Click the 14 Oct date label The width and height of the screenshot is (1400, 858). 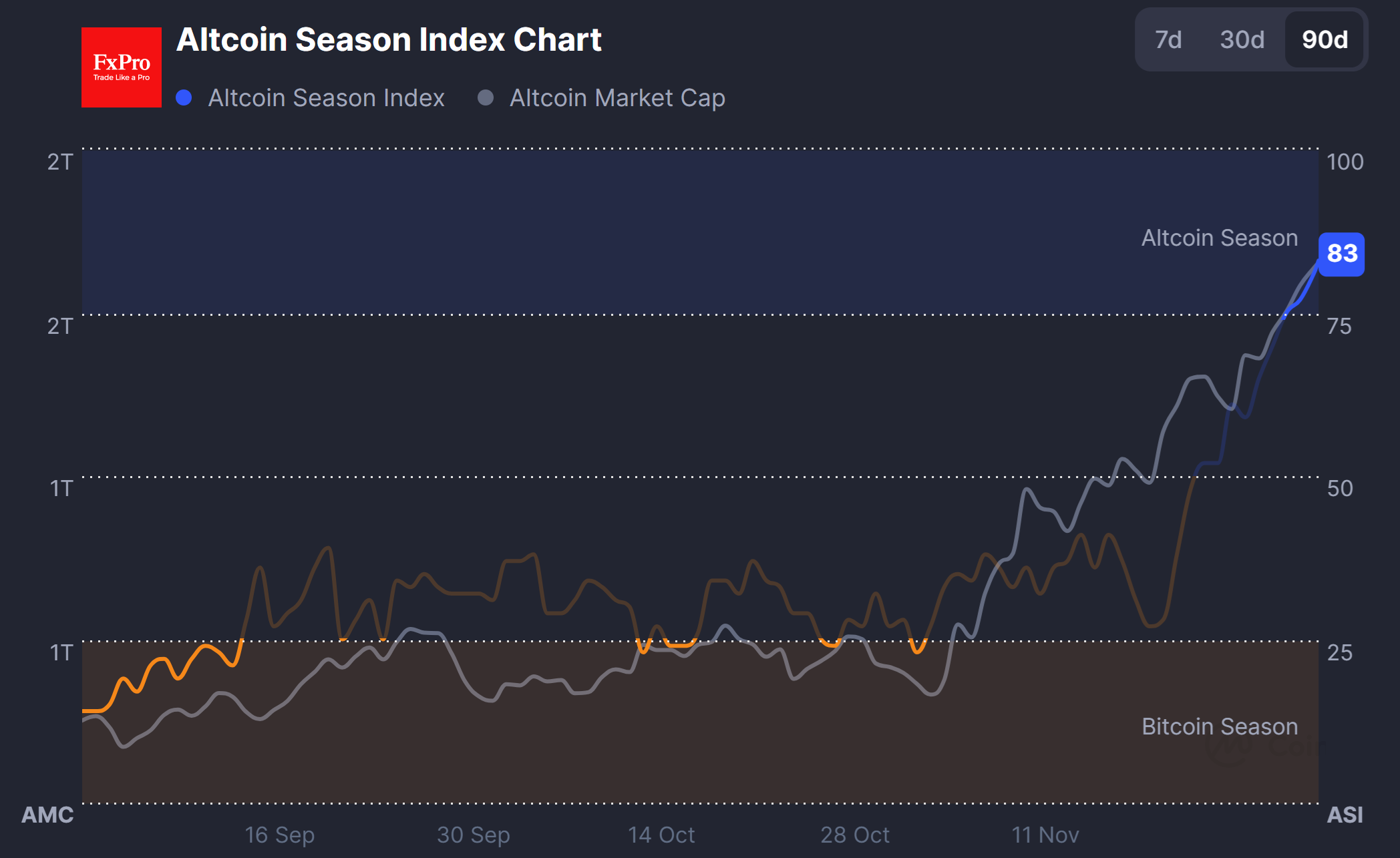[661, 835]
